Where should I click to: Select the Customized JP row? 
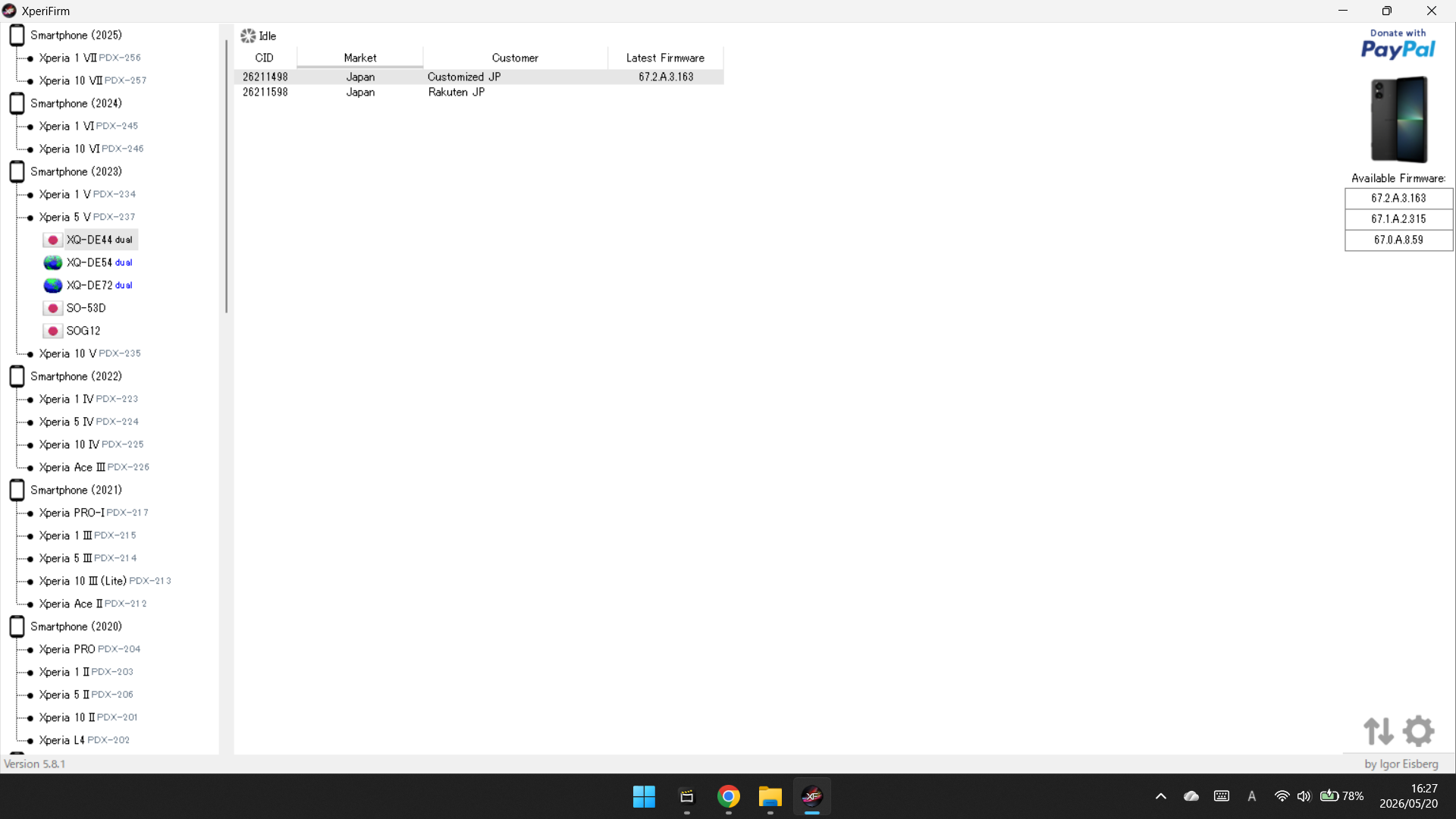point(479,77)
